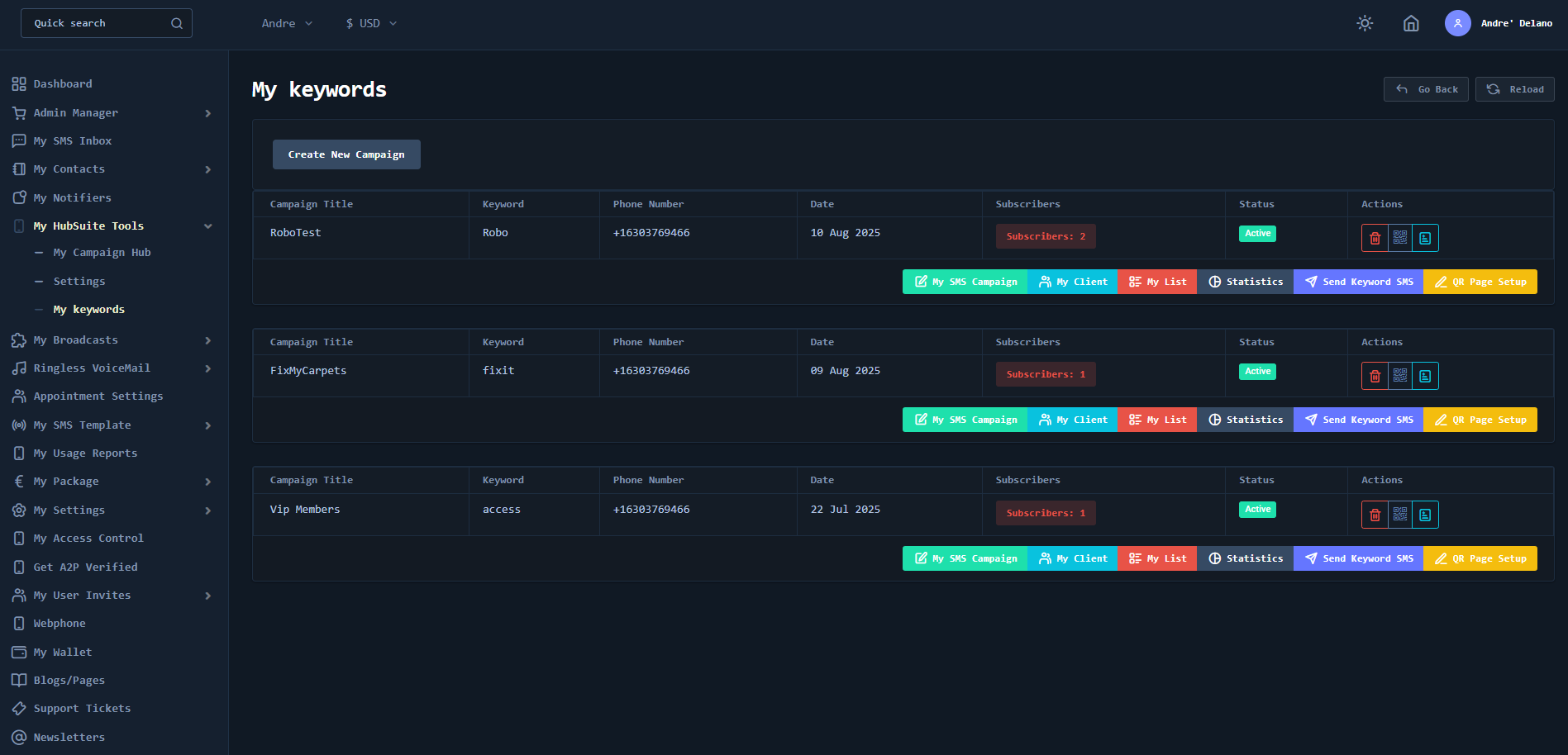Image resolution: width=1568 pixels, height=755 pixels.
Task: Open Settings under My HubSuite Tools
Action: pyautogui.click(x=79, y=281)
